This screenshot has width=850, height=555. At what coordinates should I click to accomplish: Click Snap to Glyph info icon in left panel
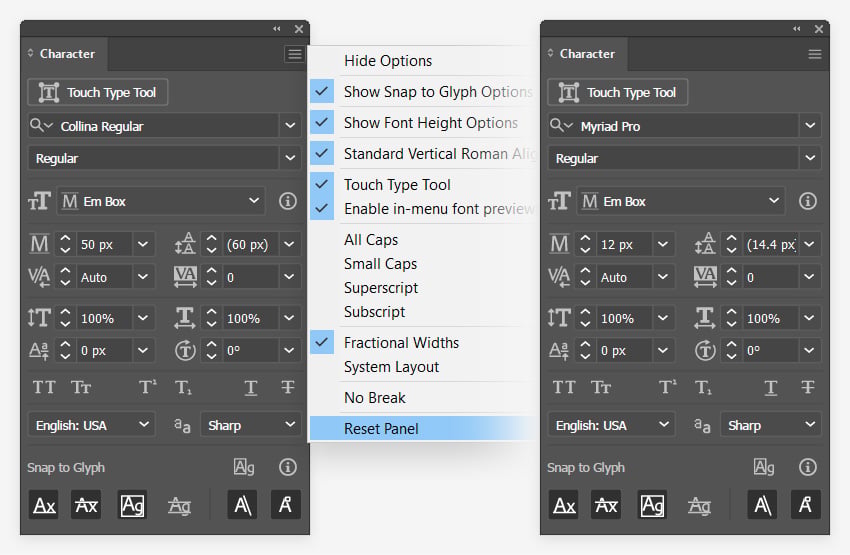288,467
